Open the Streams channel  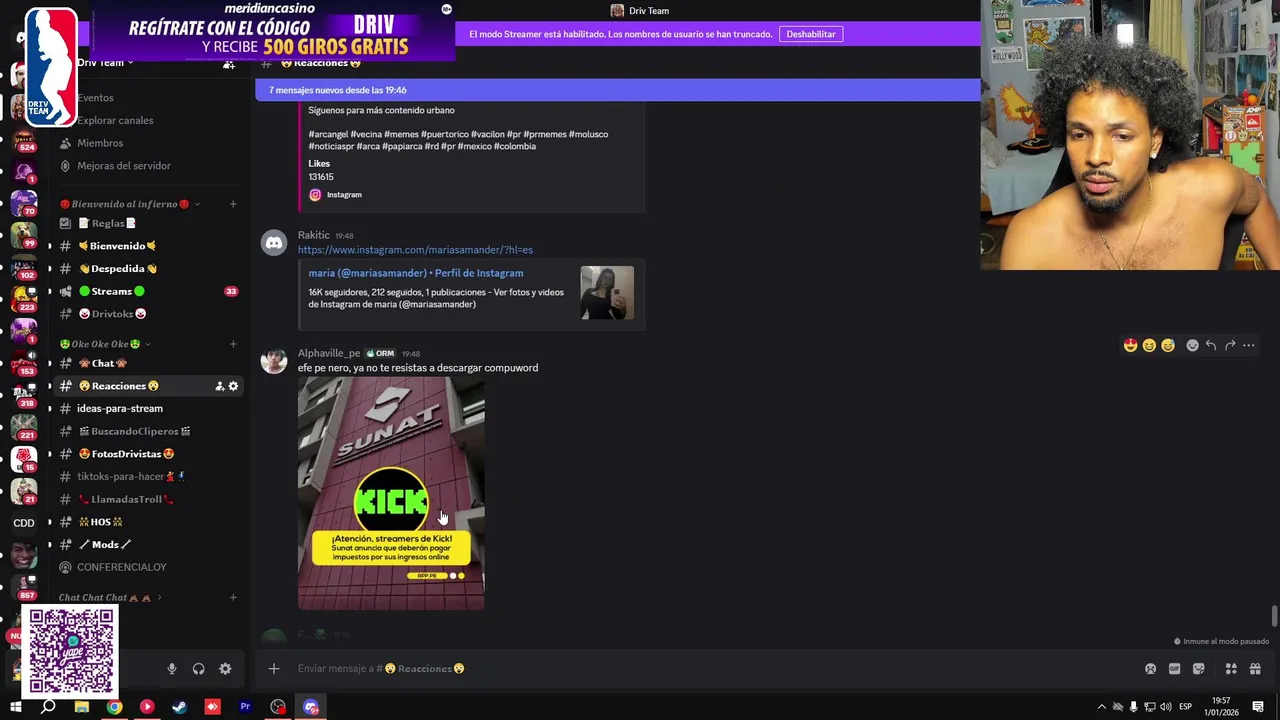[x=150, y=291]
